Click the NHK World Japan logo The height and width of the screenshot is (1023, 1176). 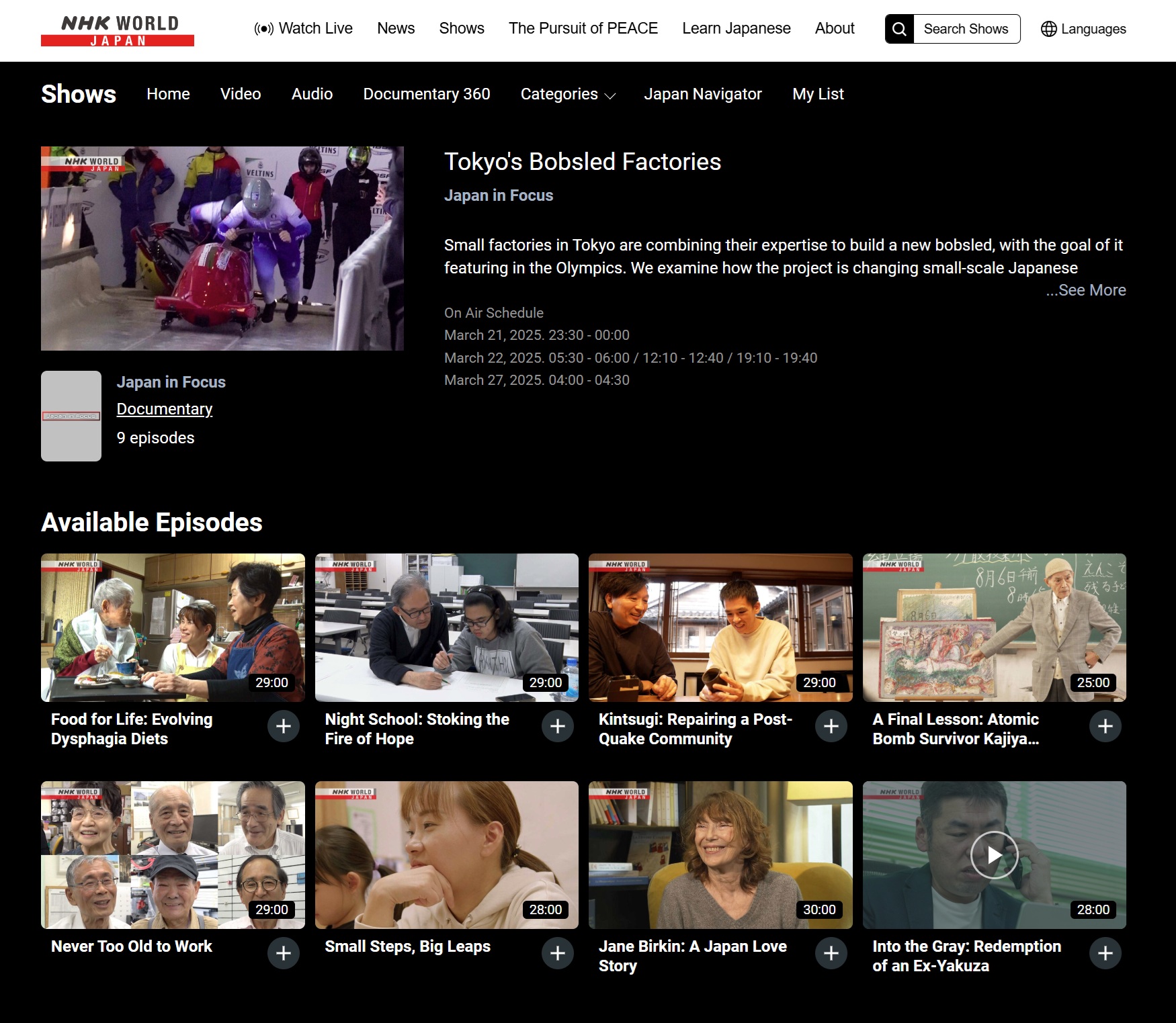(118, 30)
